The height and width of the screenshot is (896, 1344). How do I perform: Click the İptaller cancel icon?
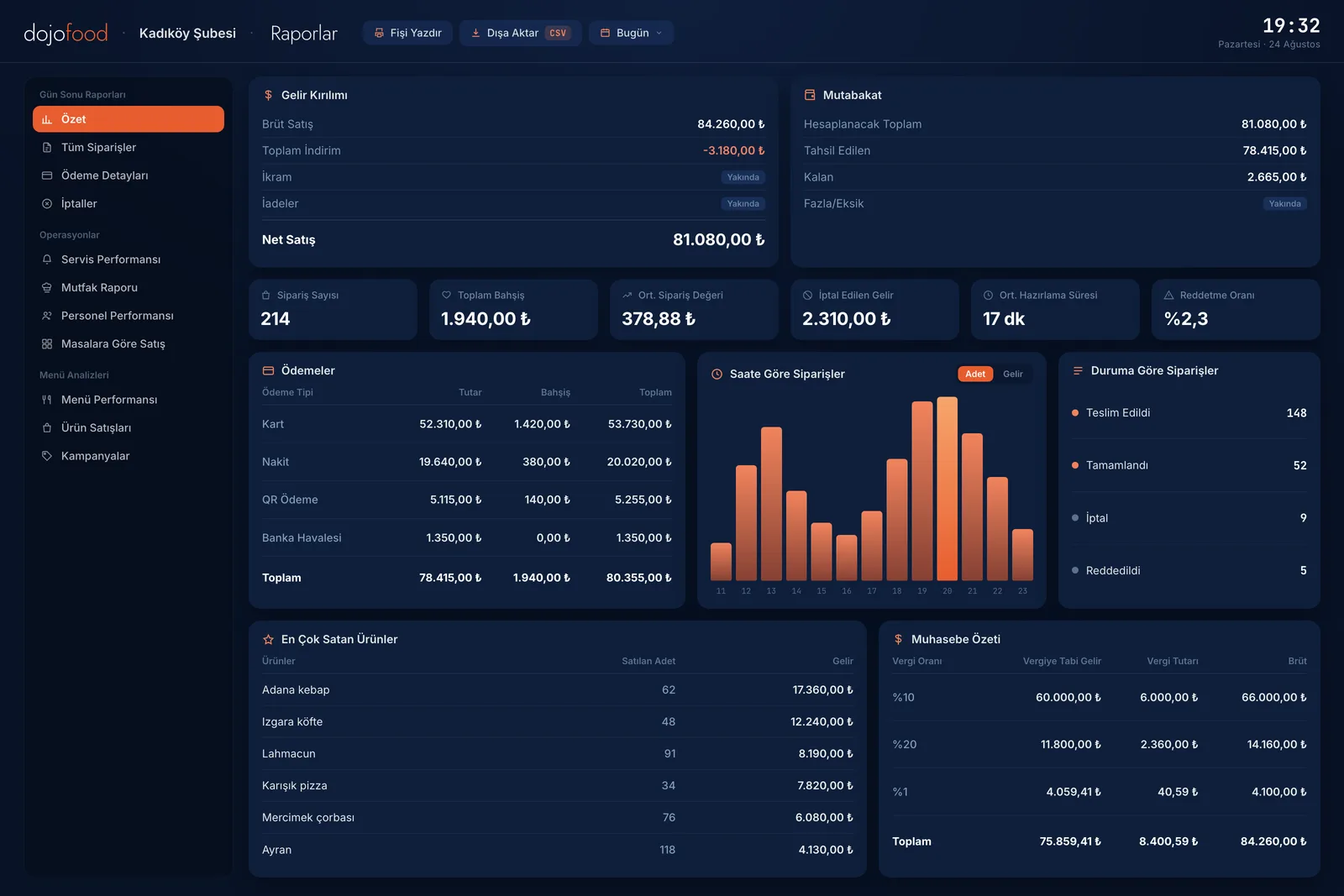[x=47, y=203]
